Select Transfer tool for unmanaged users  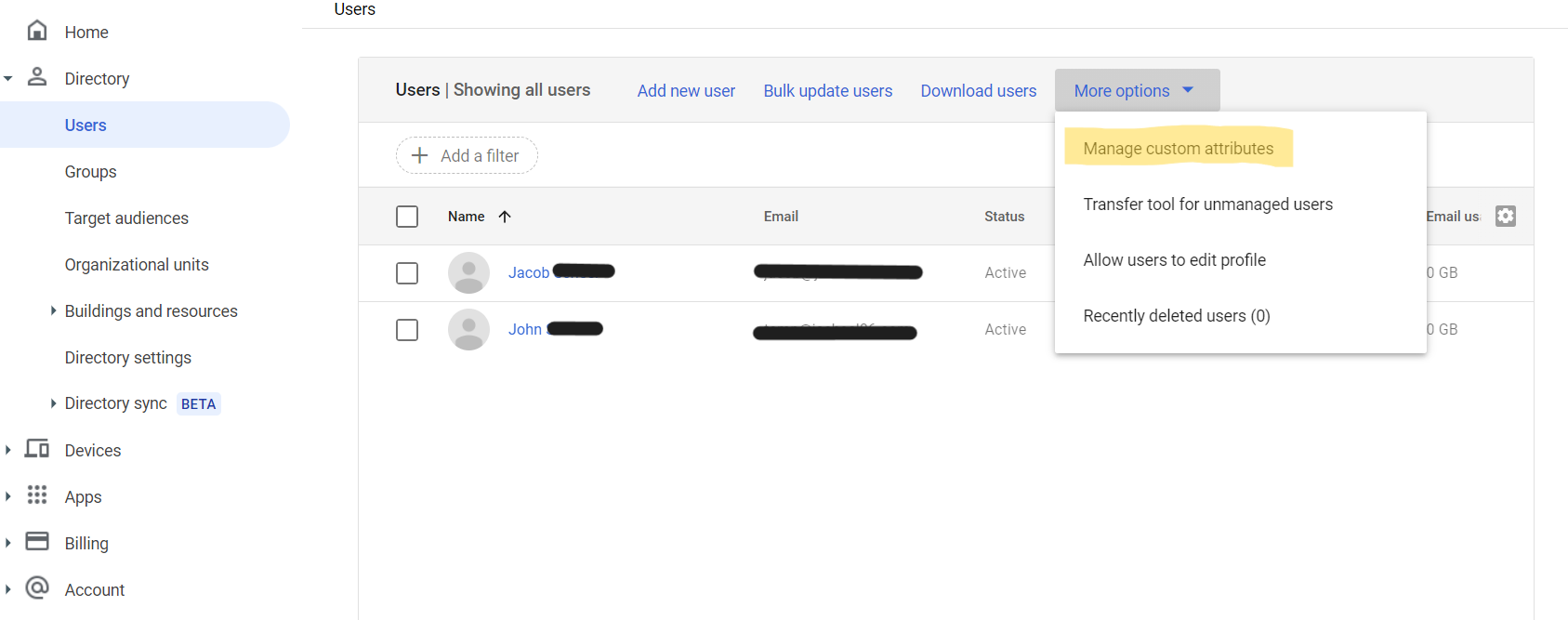click(x=1207, y=204)
